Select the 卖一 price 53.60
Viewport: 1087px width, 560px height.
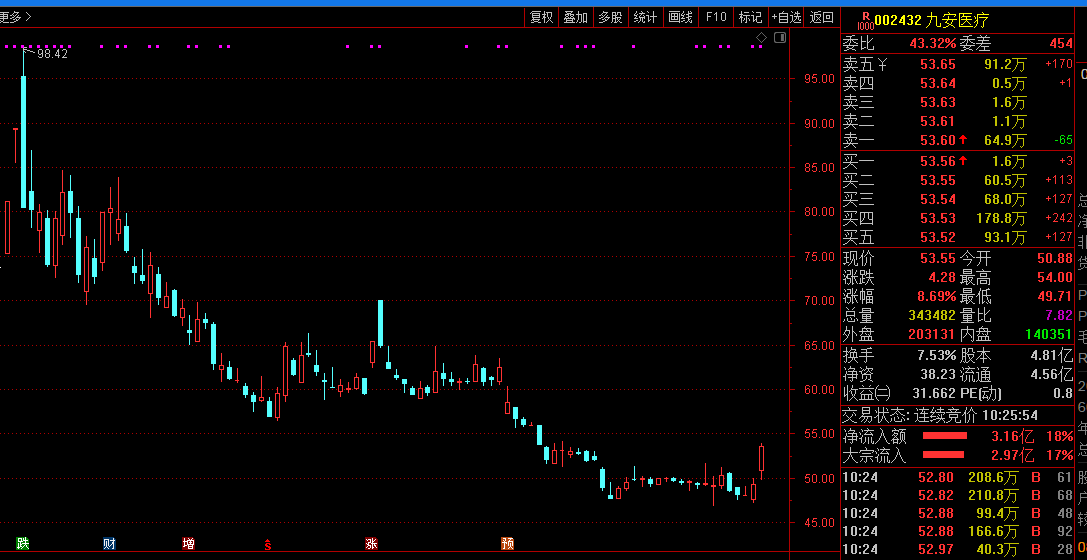coord(938,141)
